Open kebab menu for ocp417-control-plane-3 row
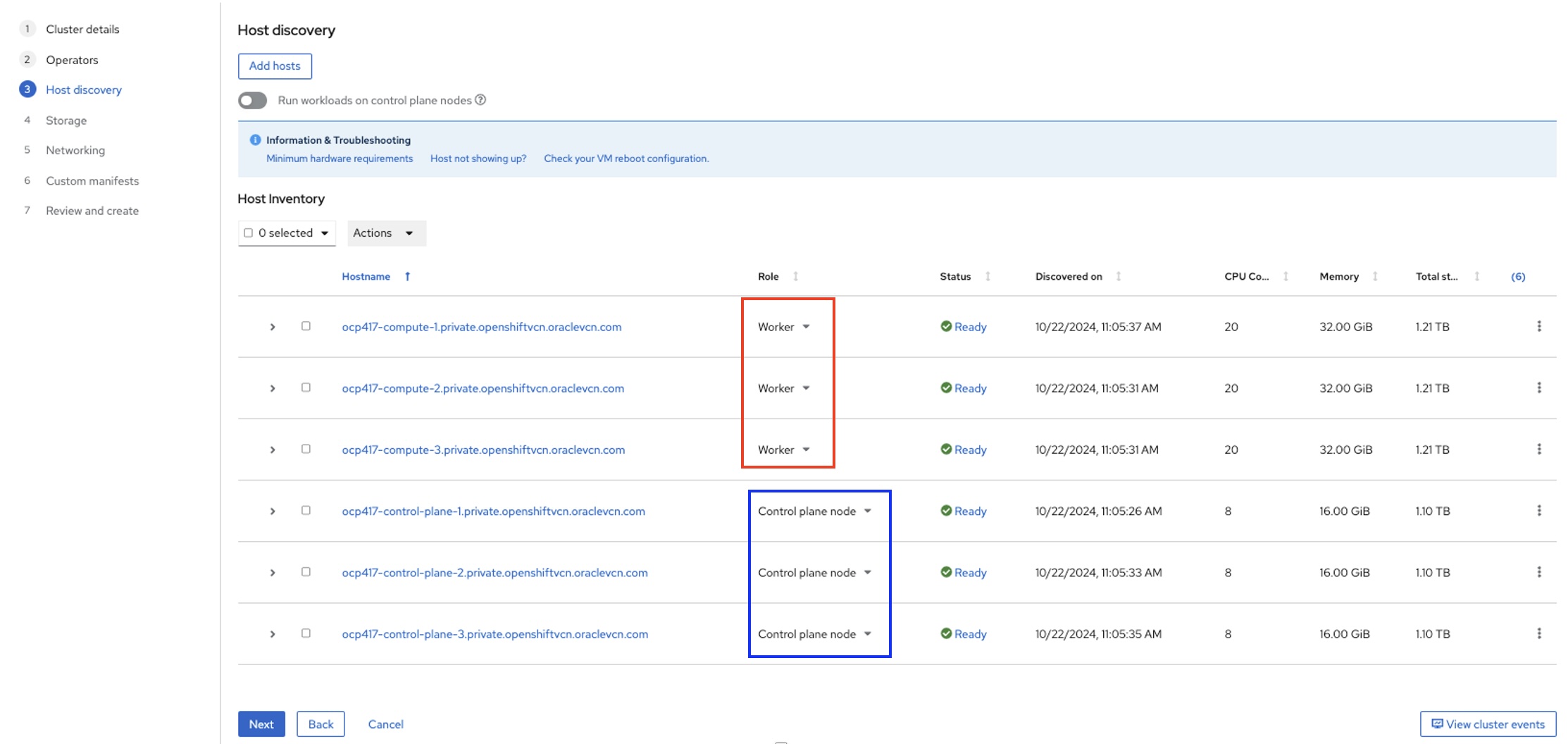Image resolution: width=1568 pixels, height=744 pixels. click(1539, 633)
